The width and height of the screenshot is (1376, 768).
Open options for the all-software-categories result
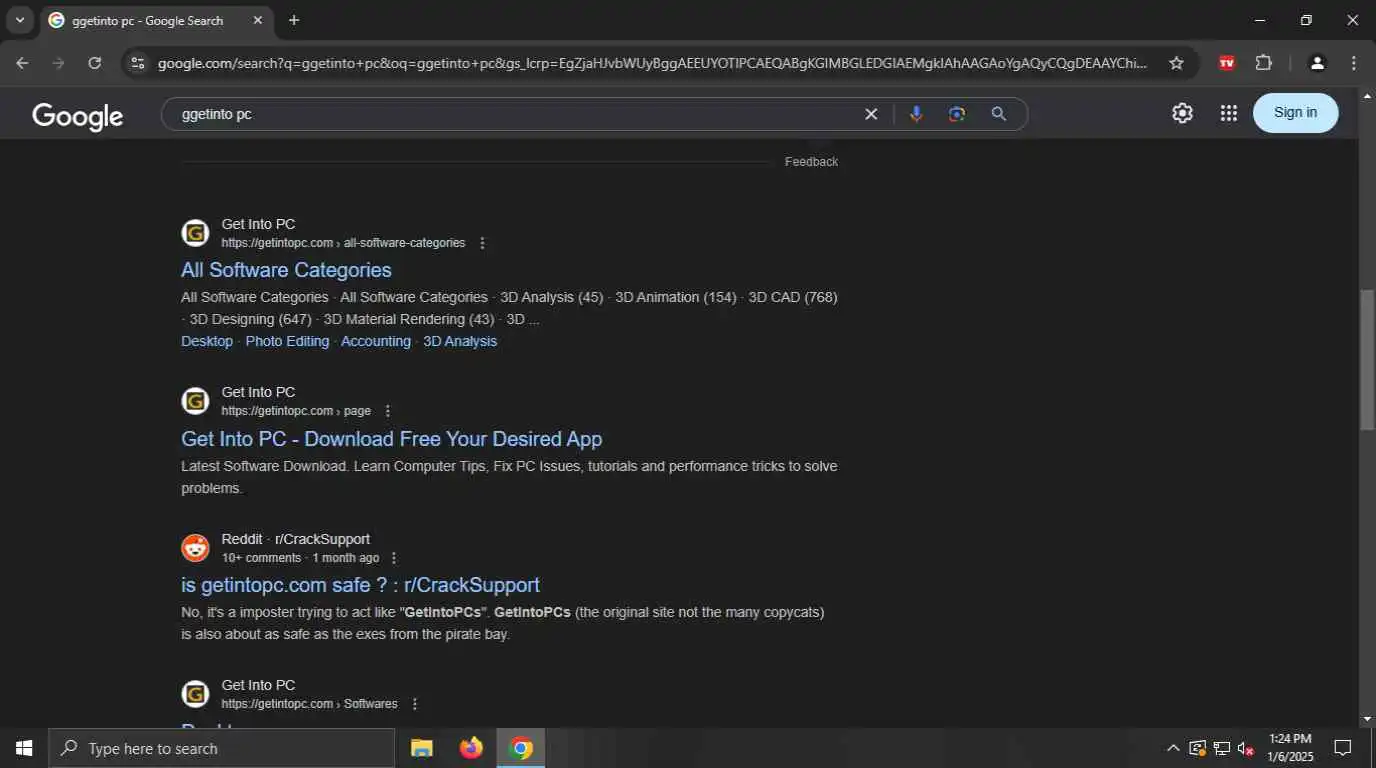point(483,243)
